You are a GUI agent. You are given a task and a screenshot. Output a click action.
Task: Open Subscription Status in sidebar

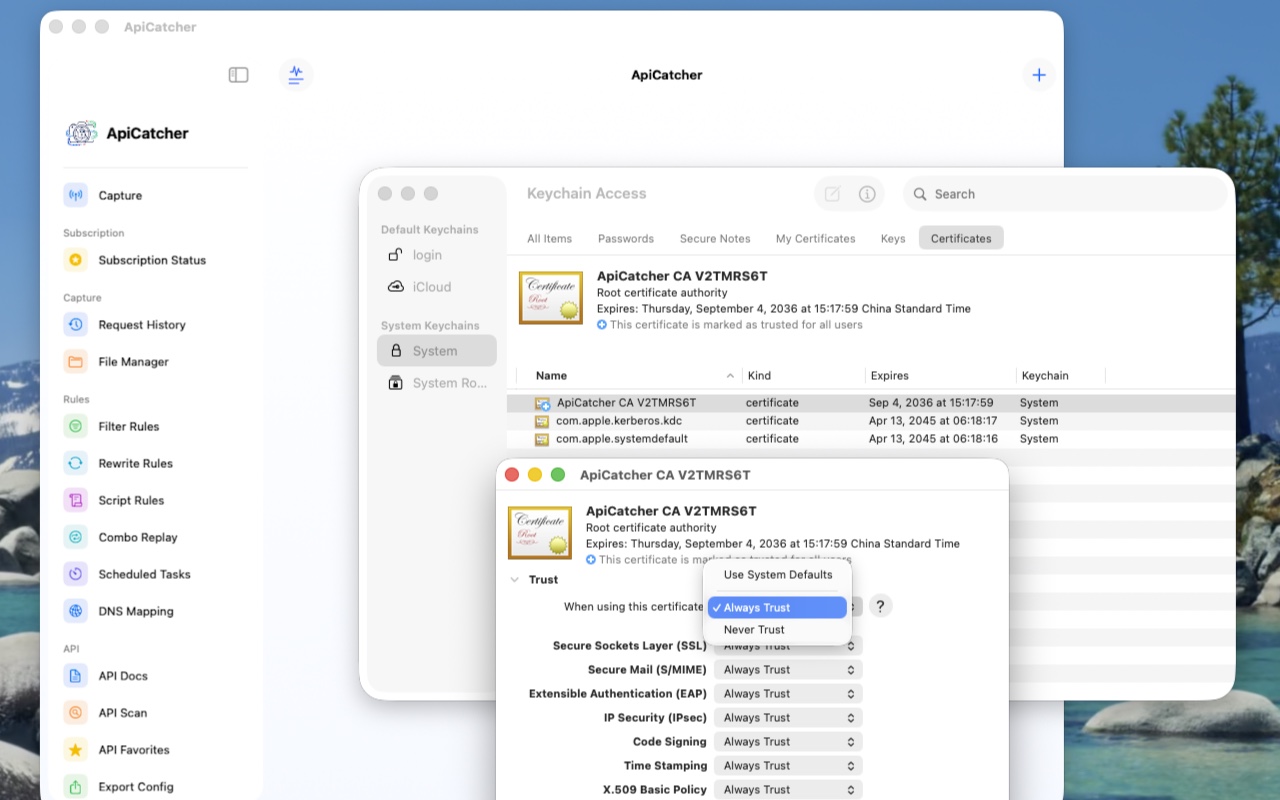pyautogui.click(x=155, y=260)
